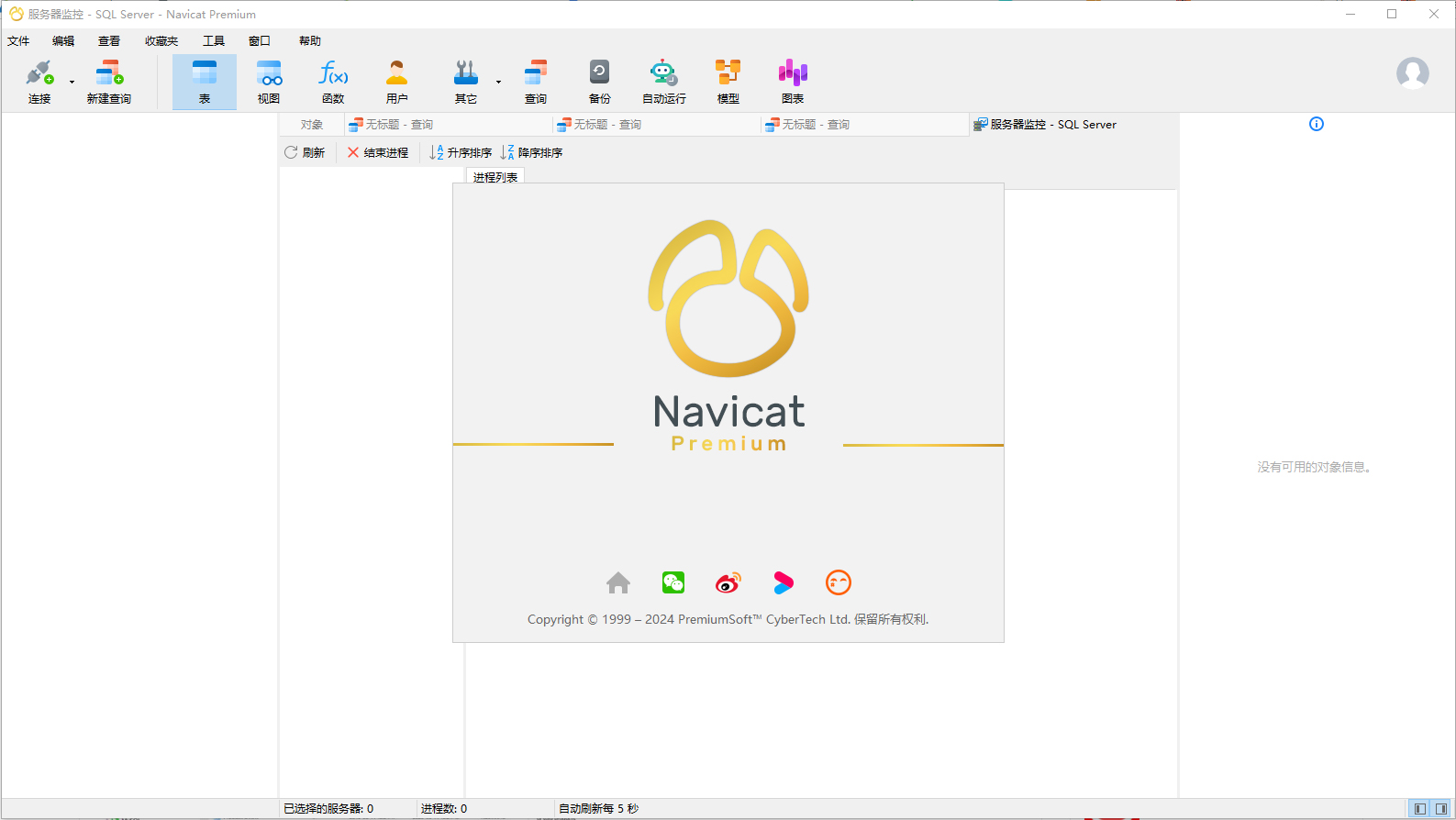Open the 工具 menu

tap(213, 41)
